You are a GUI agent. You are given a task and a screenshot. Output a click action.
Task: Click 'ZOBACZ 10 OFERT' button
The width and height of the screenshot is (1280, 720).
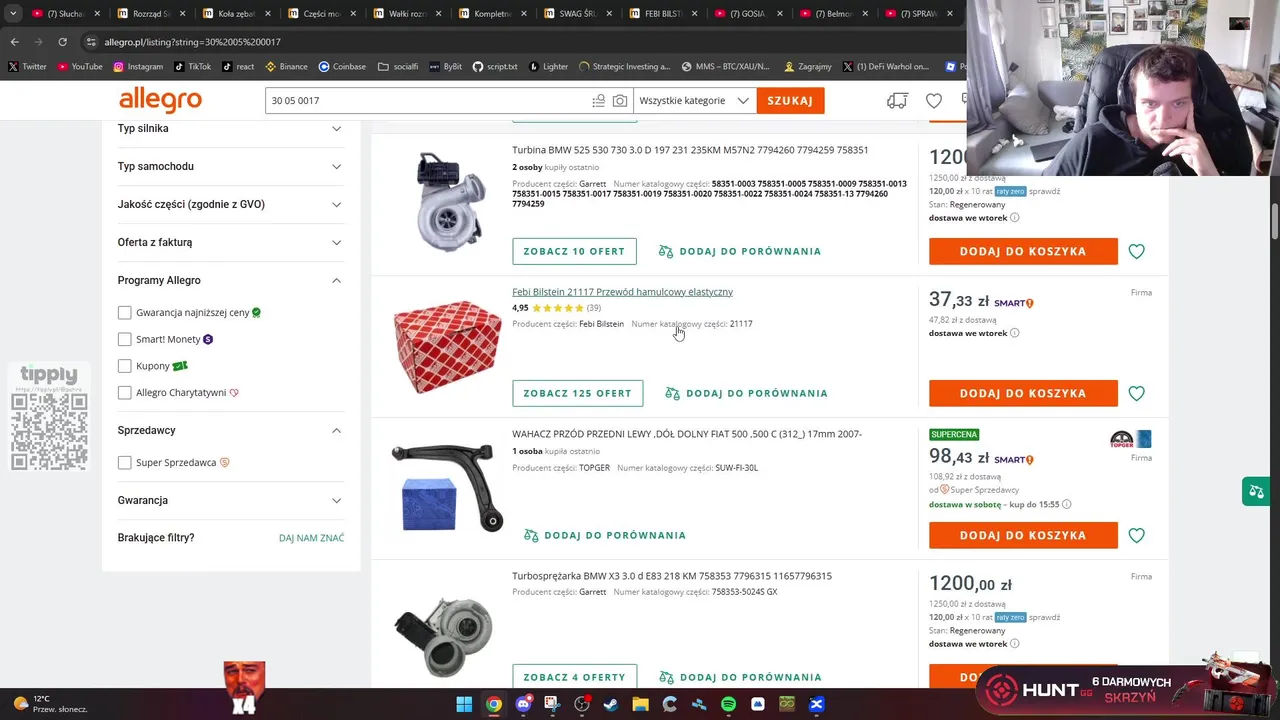pos(574,251)
